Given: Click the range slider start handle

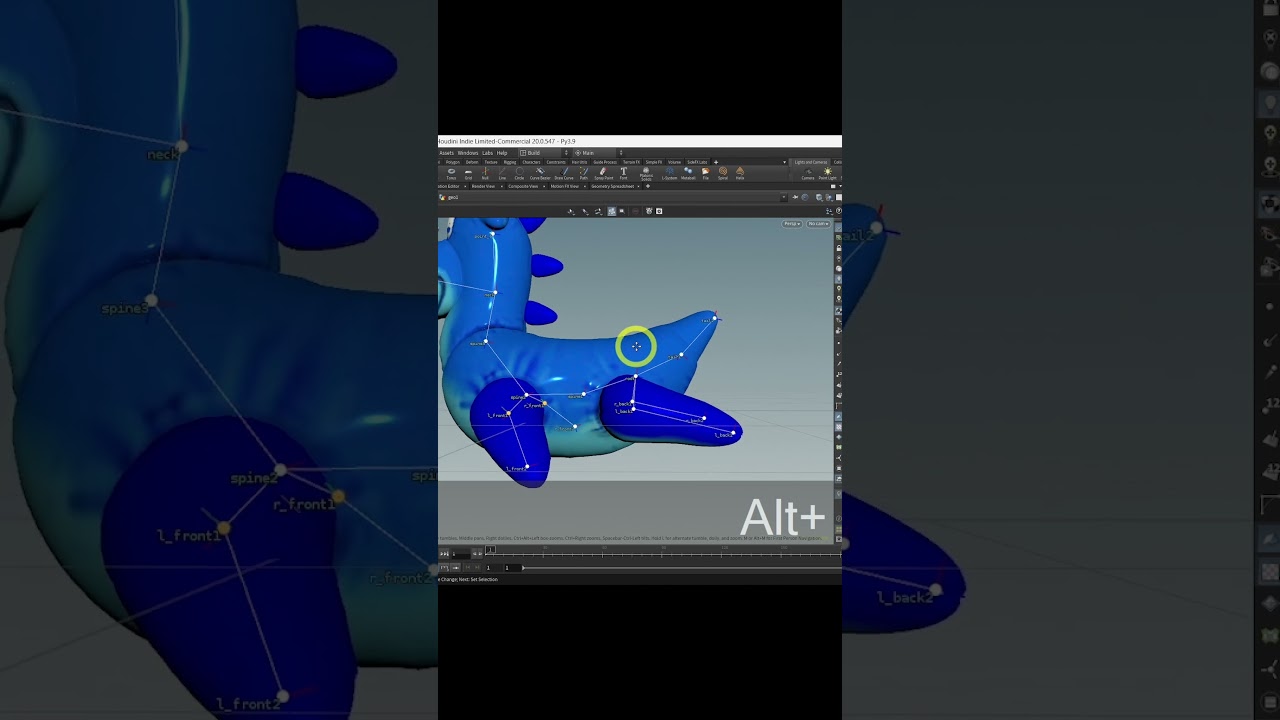Looking at the screenshot, I should pyautogui.click(x=523, y=568).
